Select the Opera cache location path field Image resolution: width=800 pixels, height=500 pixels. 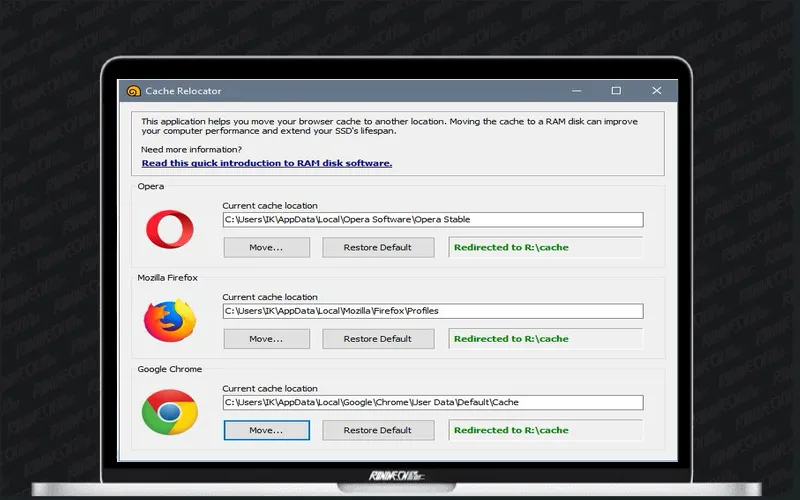[x=433, y=220]
